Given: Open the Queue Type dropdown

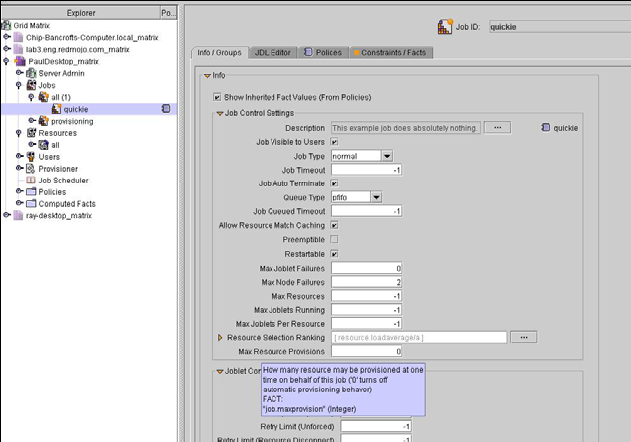Looking at the screenshot, I should (376, 197).
